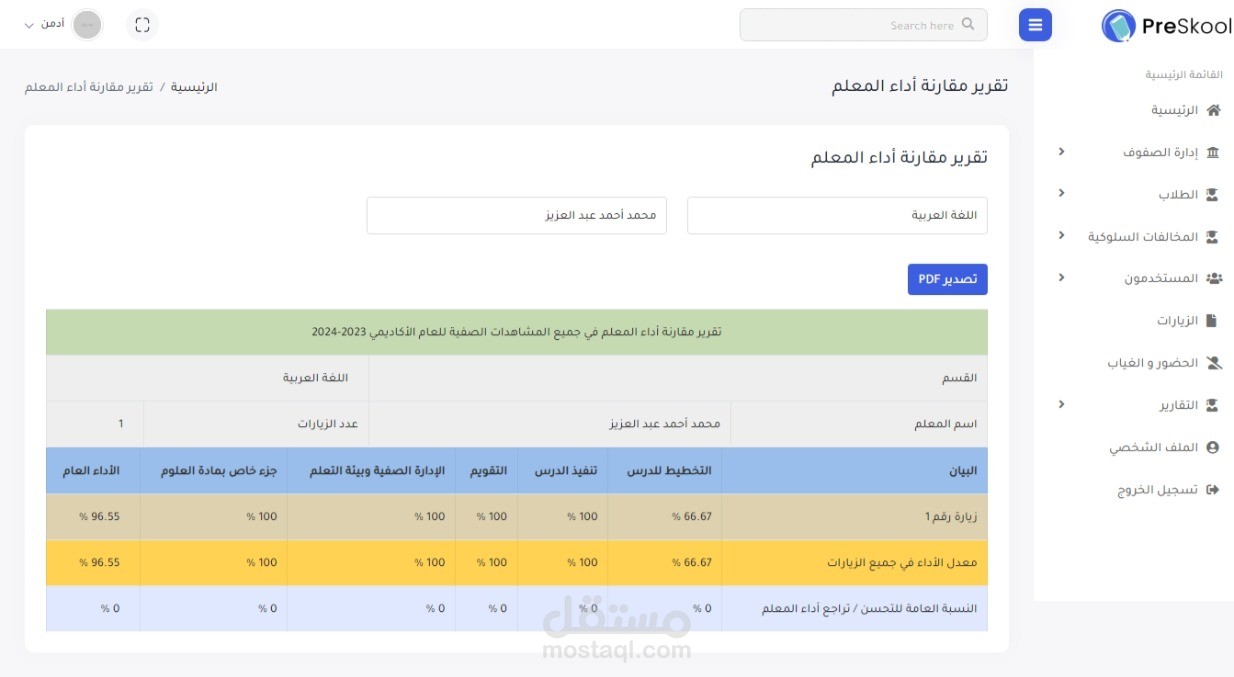The height and width of the screenshot is (677, 1234).
Task: Expand the الطلاب submenu chevron
Action: (x=1061, y=193)
